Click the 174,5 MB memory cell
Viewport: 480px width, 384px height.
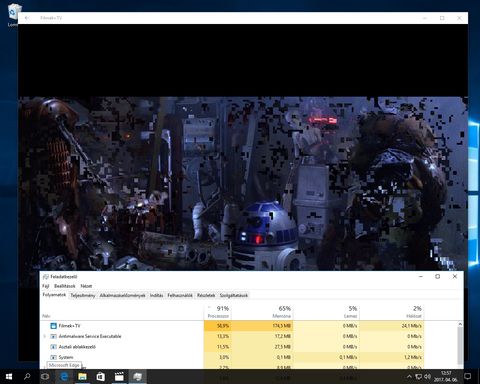pyautogui.click(x=262, y=326)
